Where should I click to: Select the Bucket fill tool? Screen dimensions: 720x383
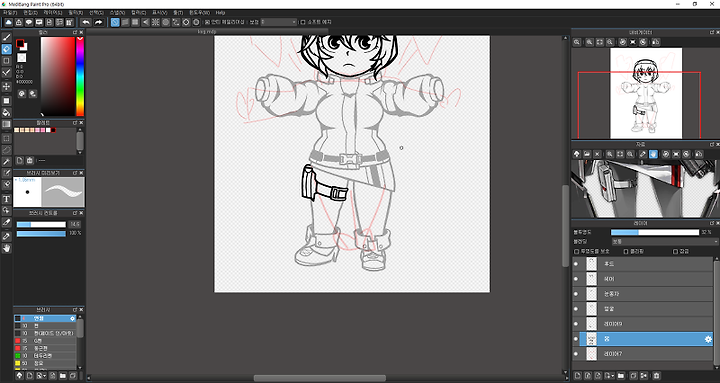click(x=6, y=113)
